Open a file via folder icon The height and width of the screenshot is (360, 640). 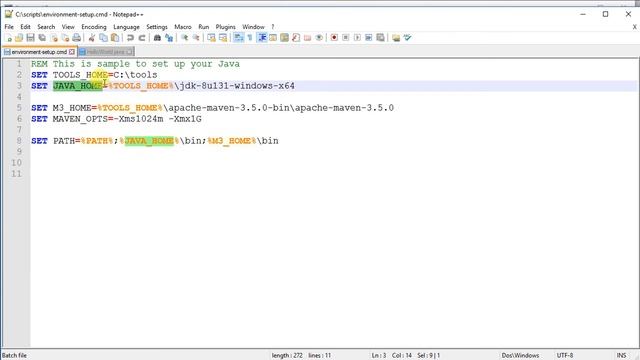(x=19, y=38)
